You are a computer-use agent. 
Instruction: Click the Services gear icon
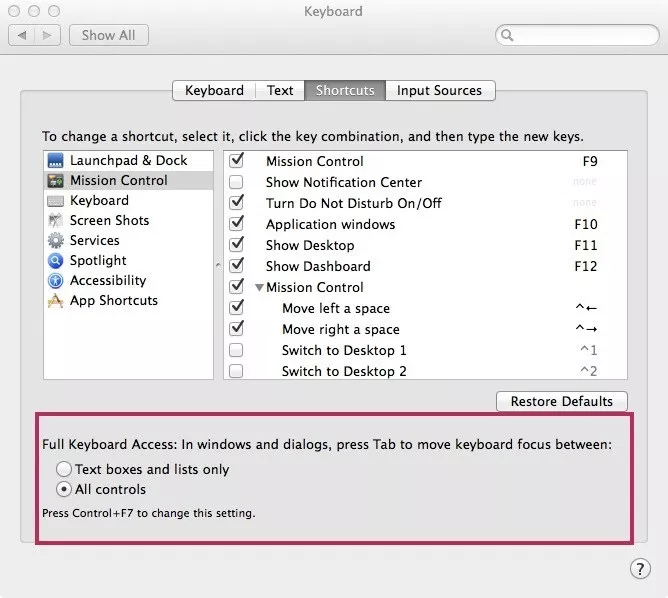[55, 241]
